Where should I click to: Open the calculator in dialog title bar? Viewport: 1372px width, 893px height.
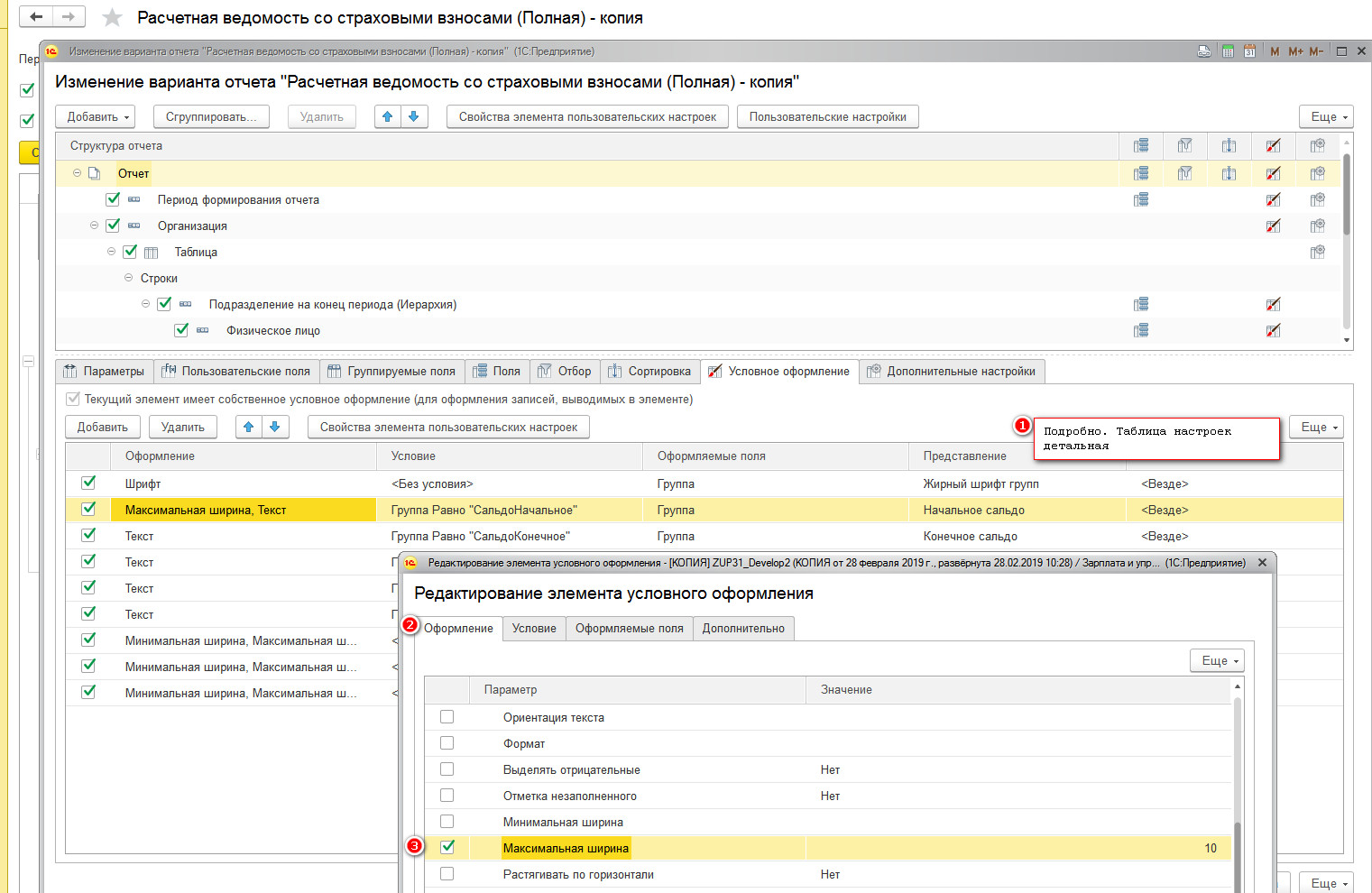pyautogui.click(x=1228, y=51)
